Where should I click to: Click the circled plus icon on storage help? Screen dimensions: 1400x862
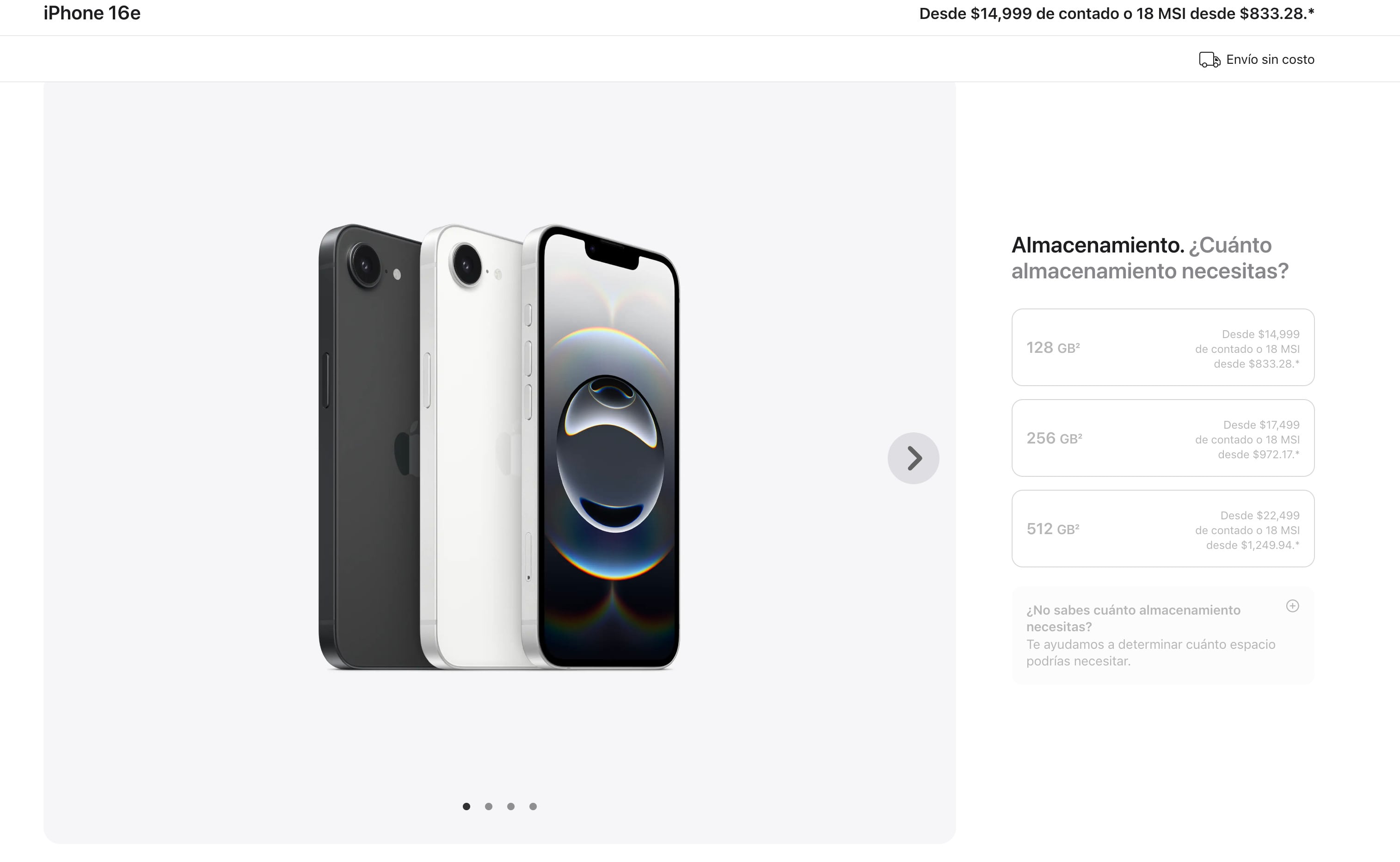[1292, 606]
